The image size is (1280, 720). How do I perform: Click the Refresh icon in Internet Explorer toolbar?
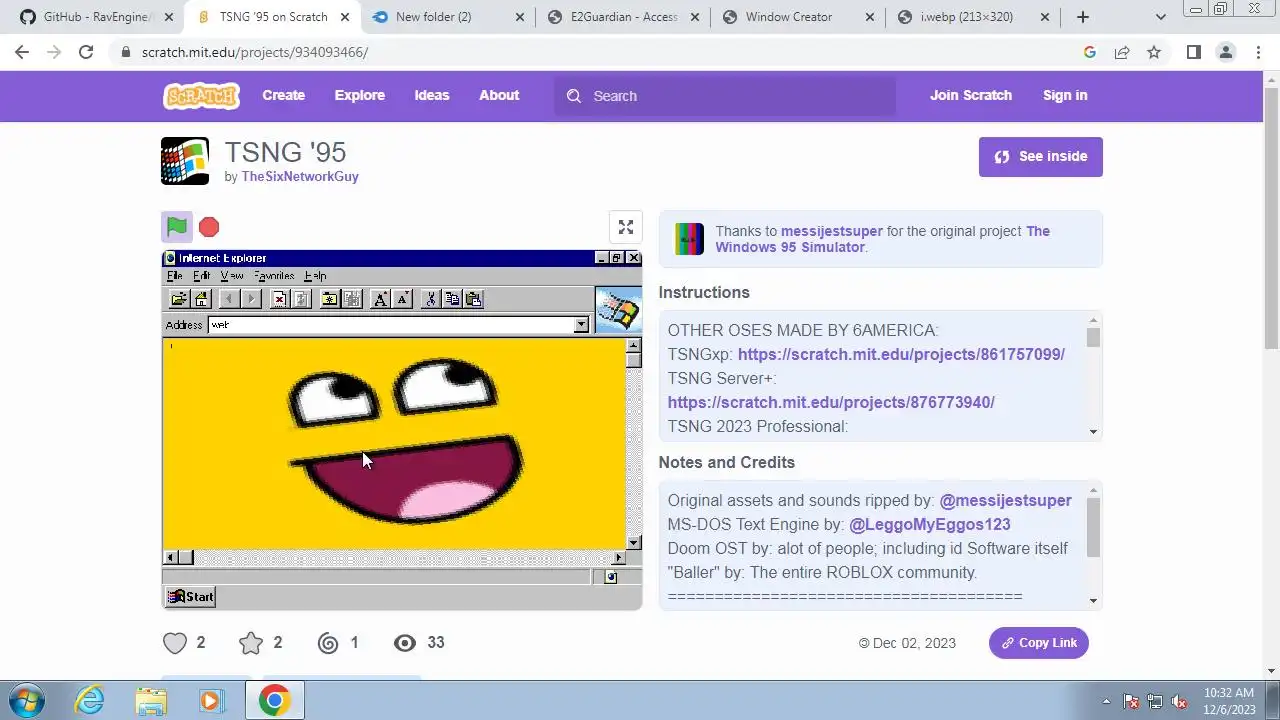coord(301,299)
